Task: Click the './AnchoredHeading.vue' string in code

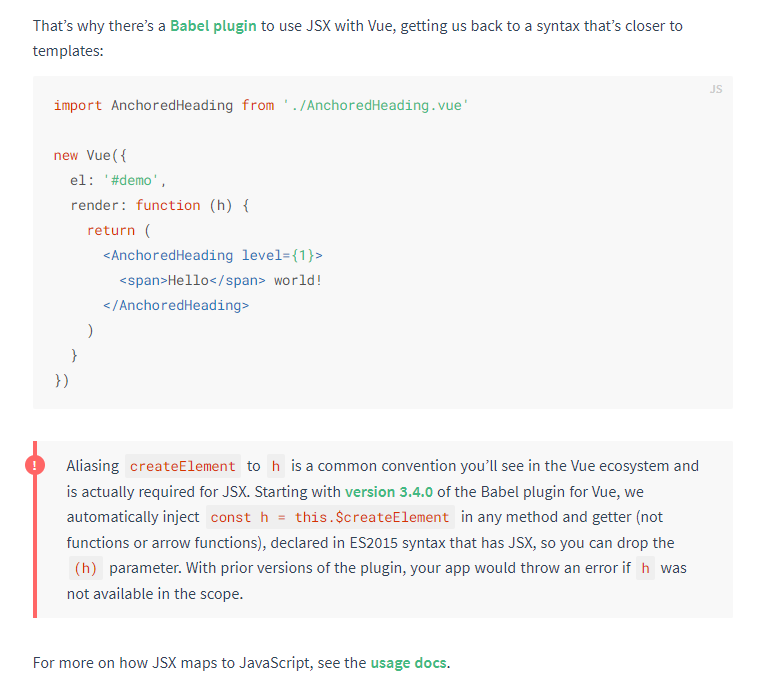Action: point(374,105)
